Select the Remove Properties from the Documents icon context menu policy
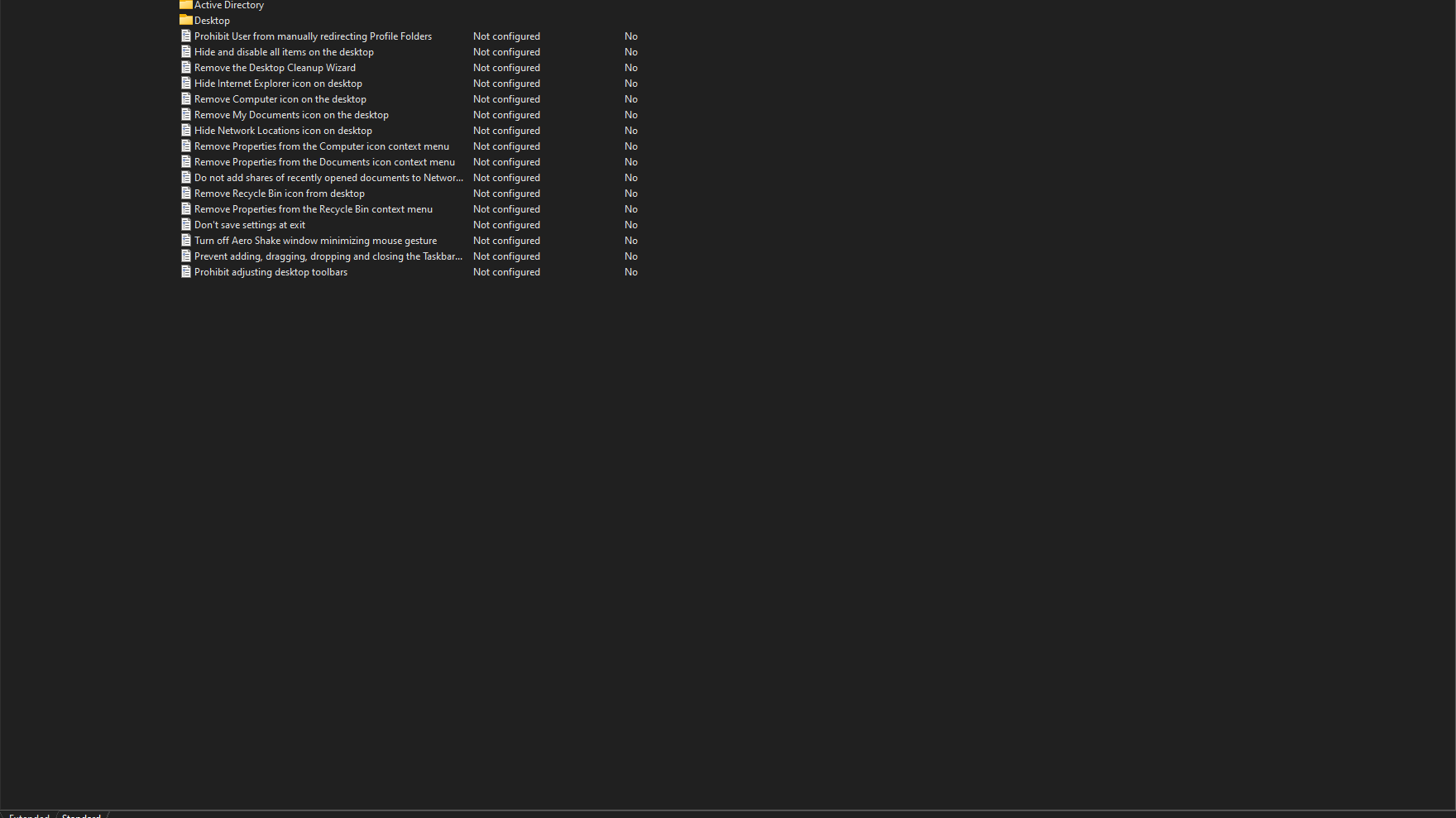Viewport: 1456px width, 818px height. [x=324, y=161]
